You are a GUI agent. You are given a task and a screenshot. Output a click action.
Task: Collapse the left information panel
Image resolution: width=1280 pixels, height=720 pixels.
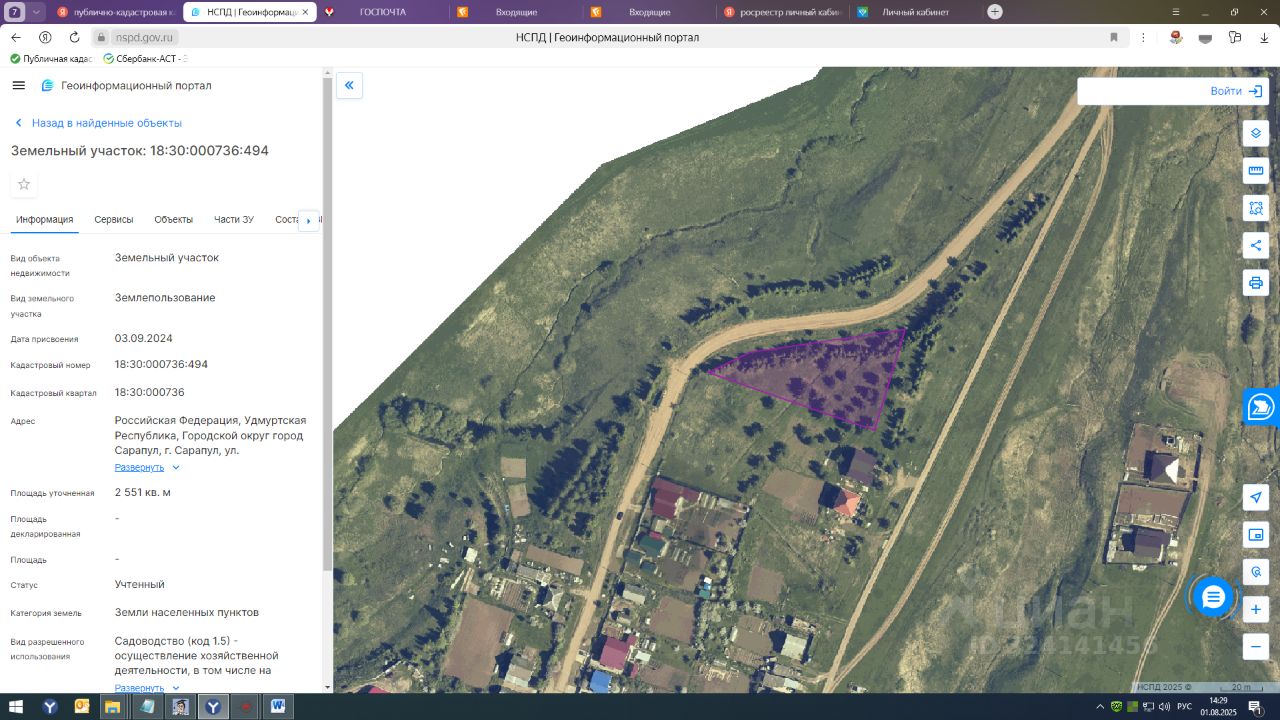tap(349, 86)
